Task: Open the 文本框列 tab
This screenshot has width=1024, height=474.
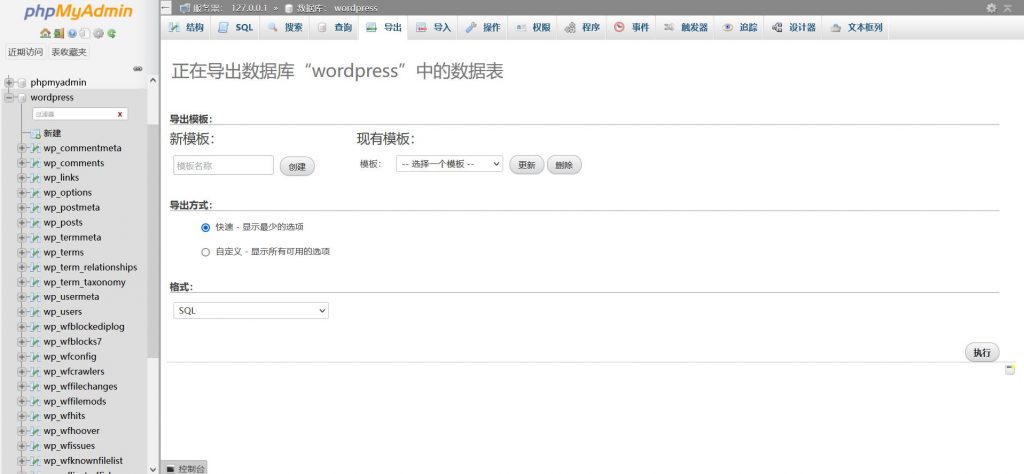Action: click(x=856, y=27)
